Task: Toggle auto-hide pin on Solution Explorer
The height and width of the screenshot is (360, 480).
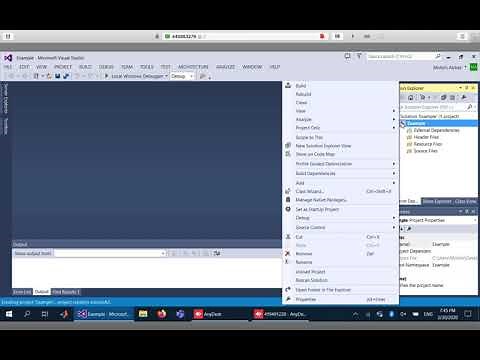Action: click(x=467, y=88)
